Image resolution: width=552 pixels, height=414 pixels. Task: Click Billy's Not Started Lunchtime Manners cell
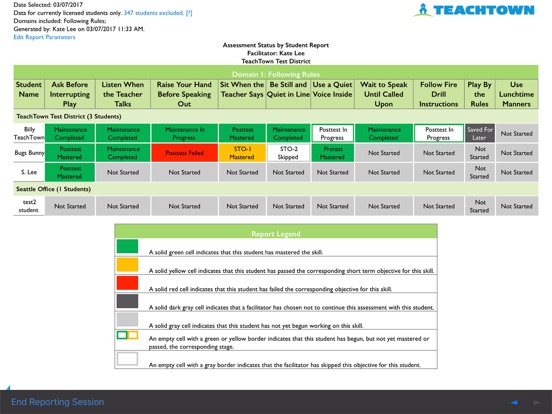[x=517, y=133]
